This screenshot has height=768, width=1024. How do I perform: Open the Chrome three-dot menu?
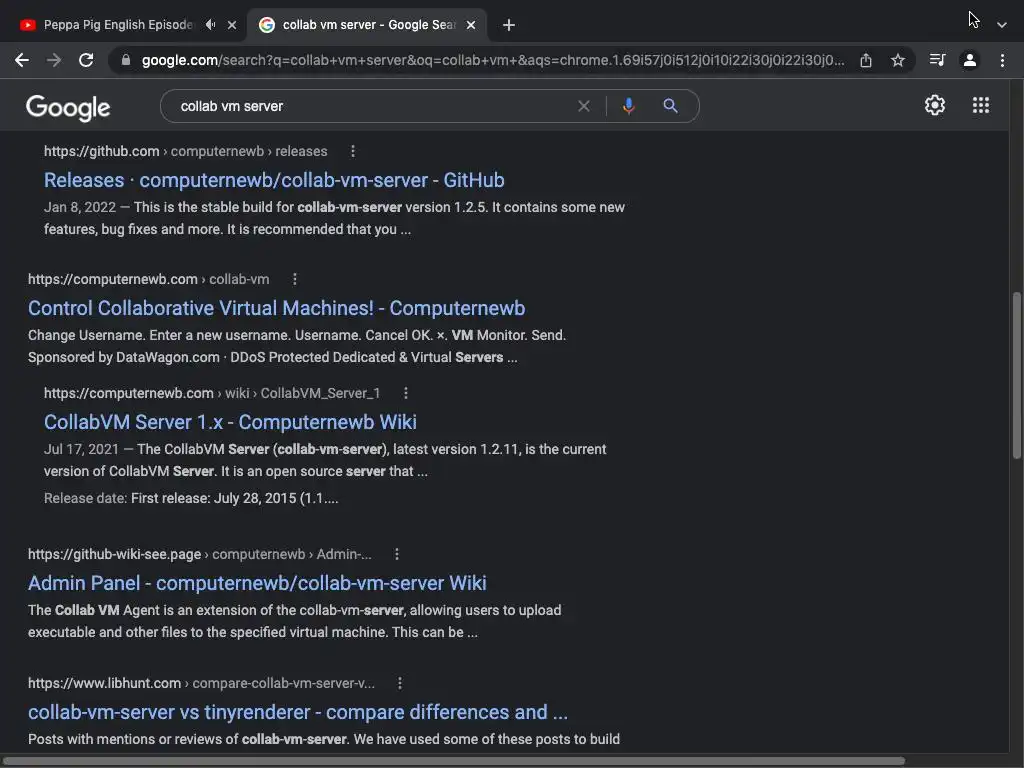tap(1002, 60)
